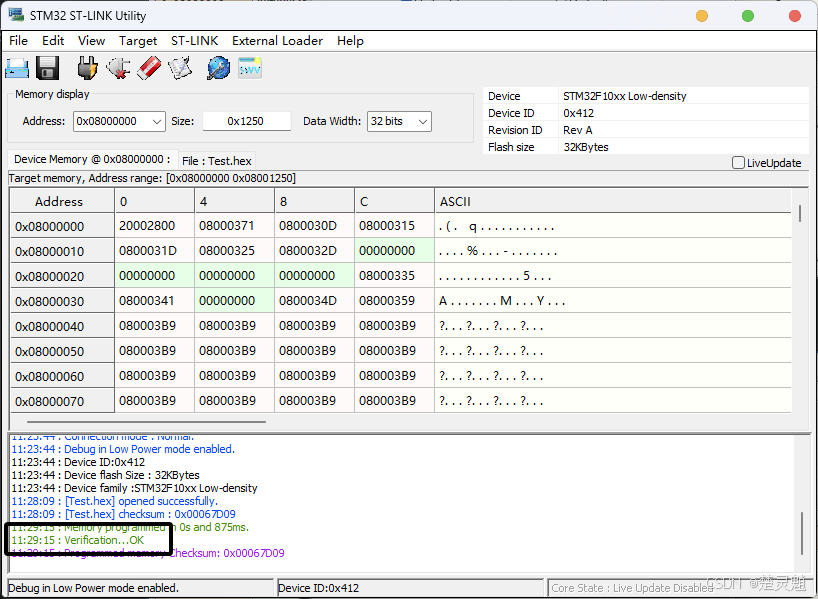This screenshot has height=599, width=818.
Task: Select cell 08000359
Action: coord(394,301)
